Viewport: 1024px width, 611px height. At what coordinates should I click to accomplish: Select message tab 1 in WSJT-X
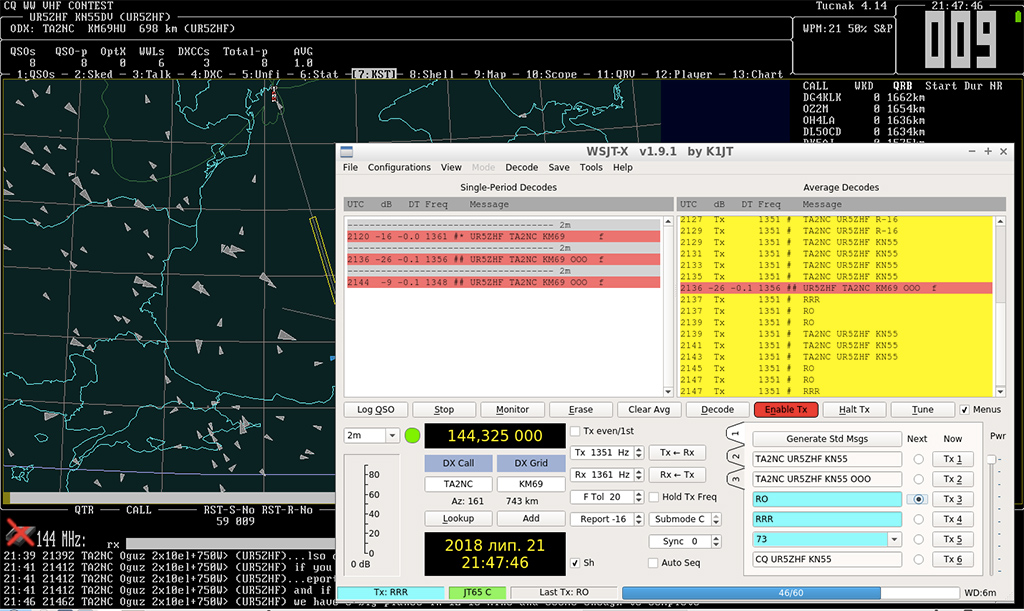click(735, 433)
